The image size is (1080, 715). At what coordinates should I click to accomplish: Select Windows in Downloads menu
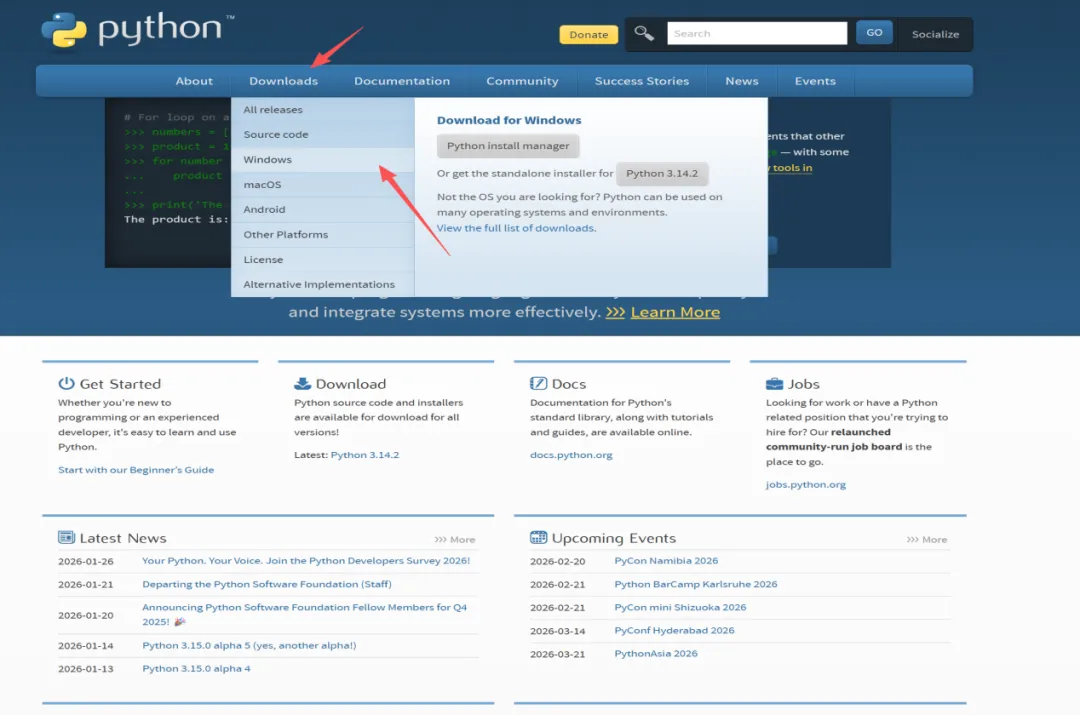[x=322, y=159]
